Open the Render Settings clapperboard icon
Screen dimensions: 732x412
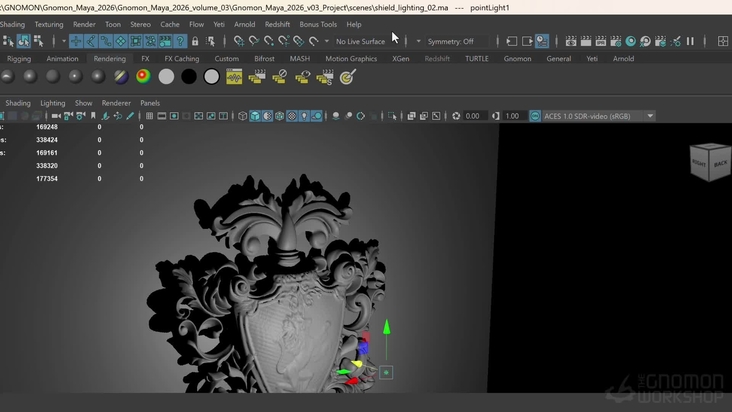pos(616,42)
